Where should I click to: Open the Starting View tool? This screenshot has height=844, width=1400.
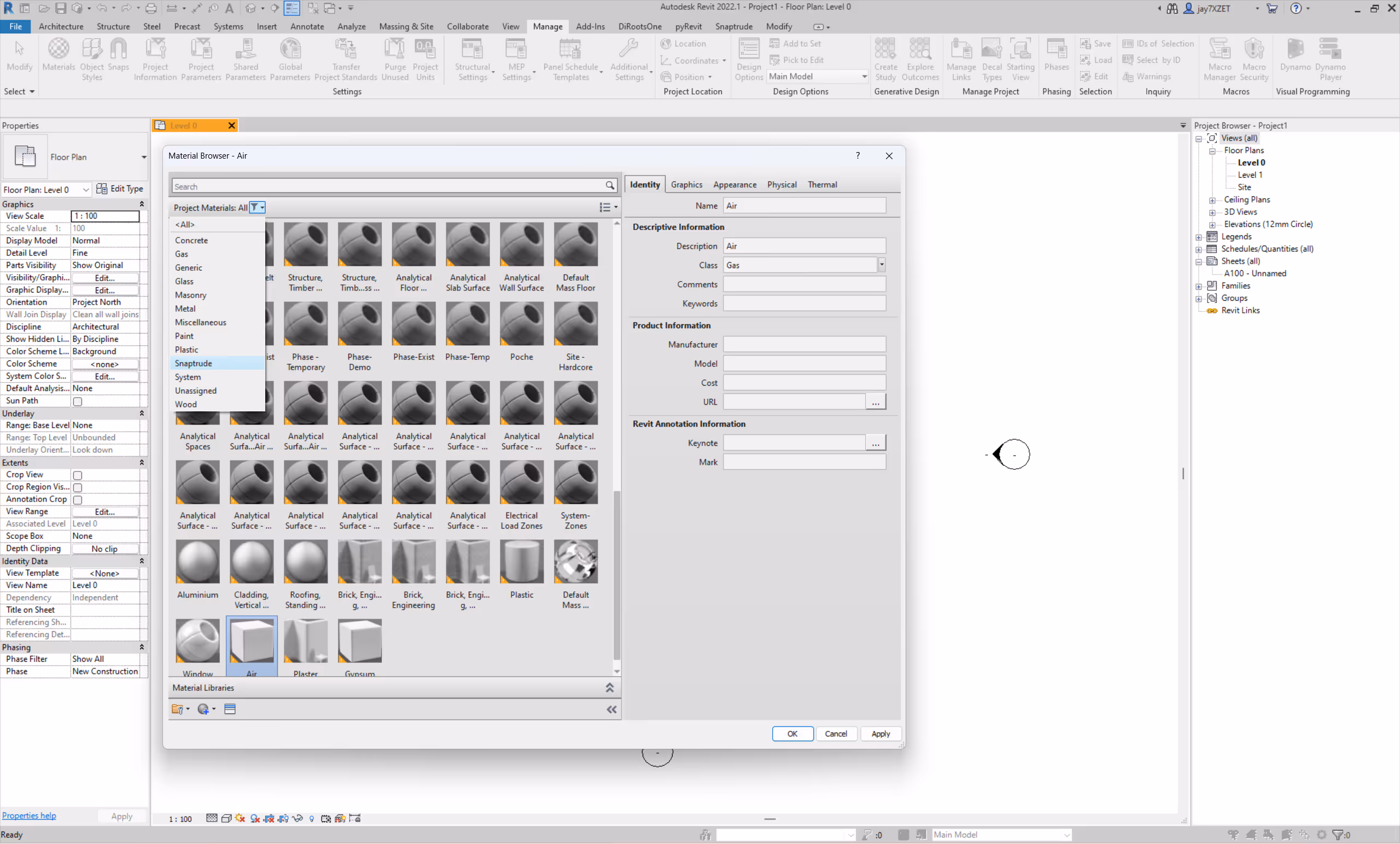1020,60
